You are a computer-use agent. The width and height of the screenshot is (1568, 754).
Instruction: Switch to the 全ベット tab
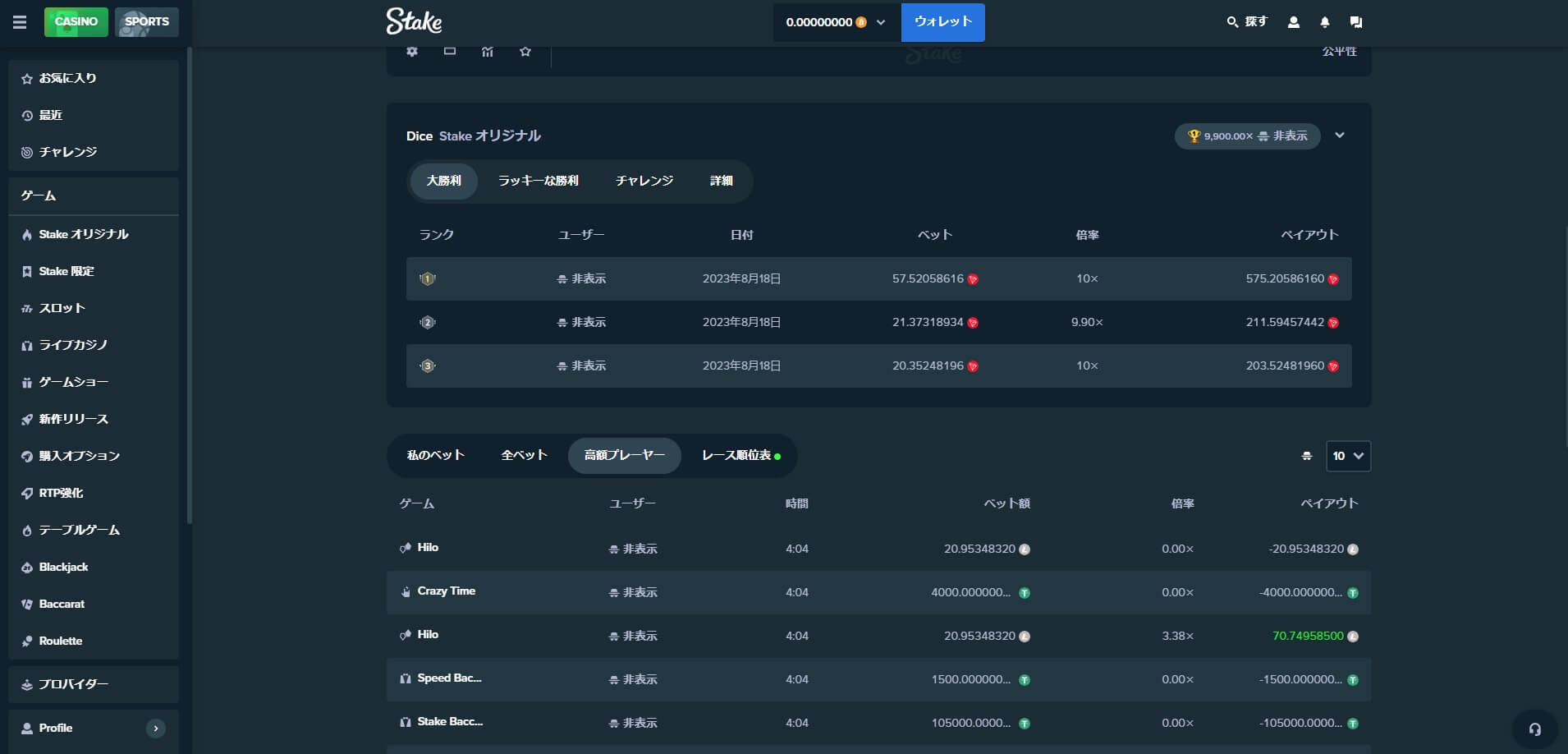coord(524,455)
